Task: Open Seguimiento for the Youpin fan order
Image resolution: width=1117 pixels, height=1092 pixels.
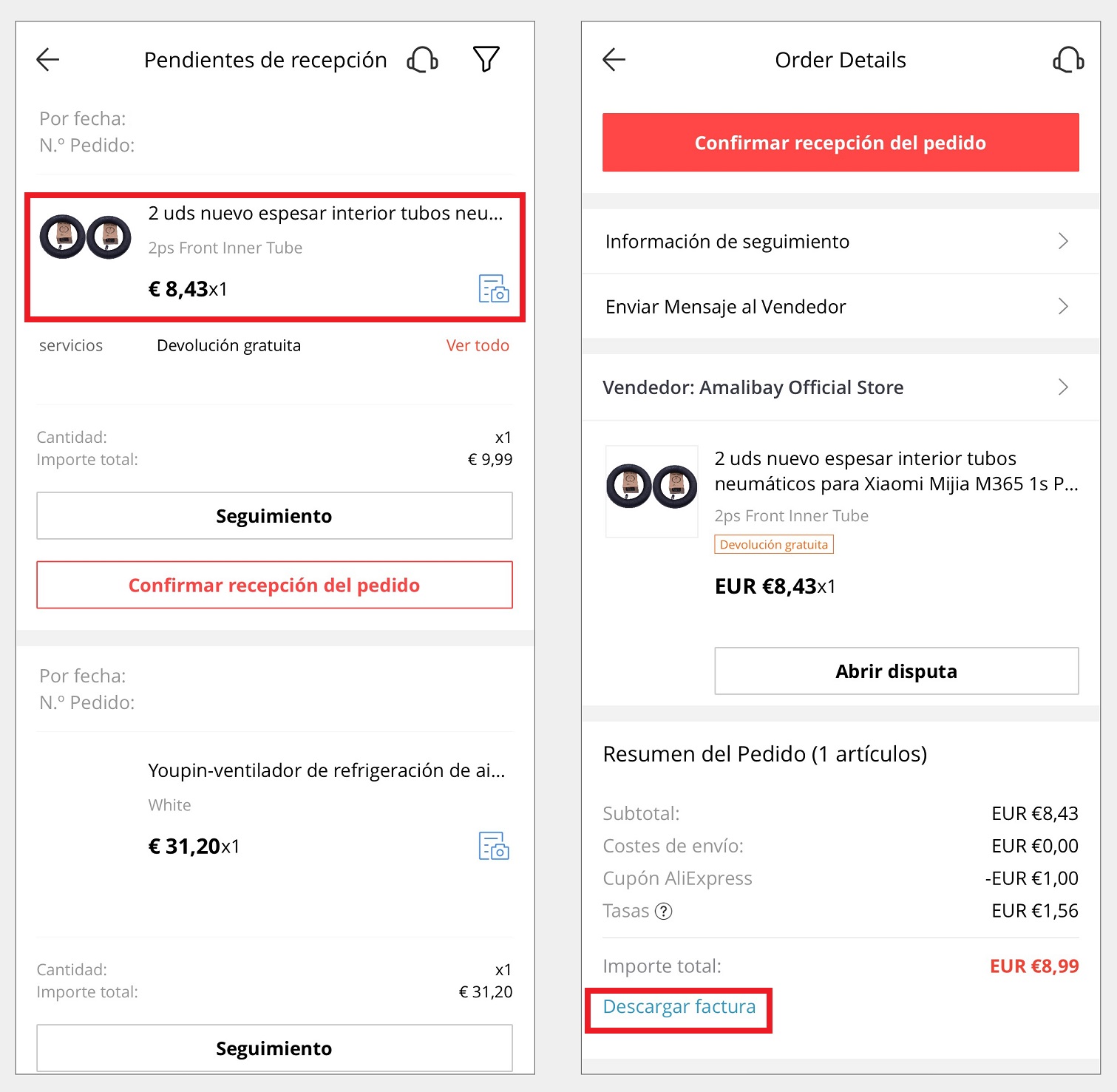Action: [x=274, y=1048]
